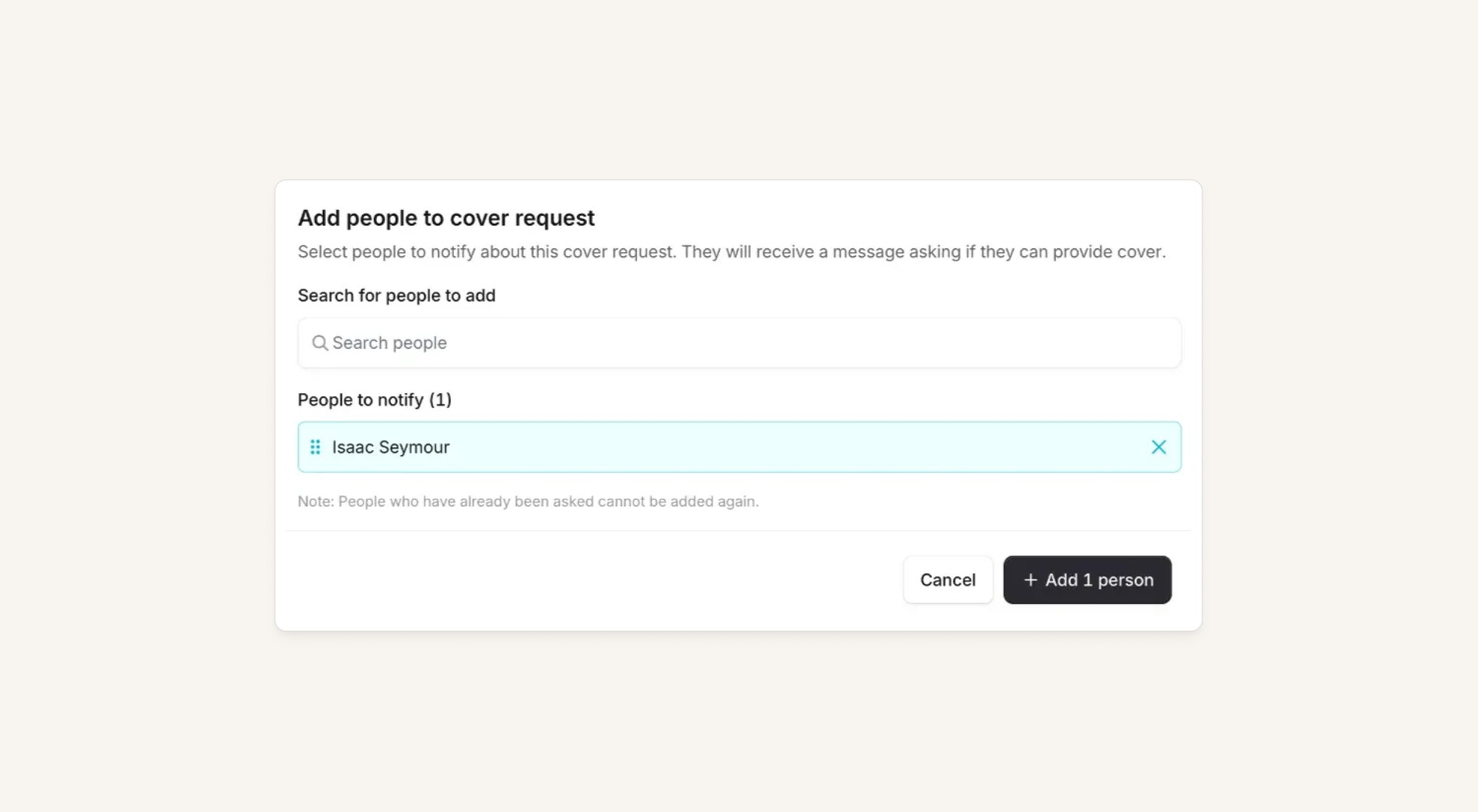Click the highlighted Isaac Seymour row background
This screenshot has width=1478, height=812.
pyautogui.click(x=739, y=447)
